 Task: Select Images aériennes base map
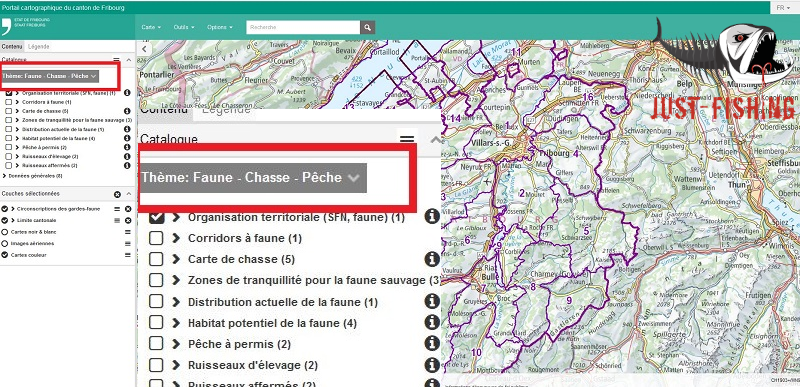coord(5,244)
